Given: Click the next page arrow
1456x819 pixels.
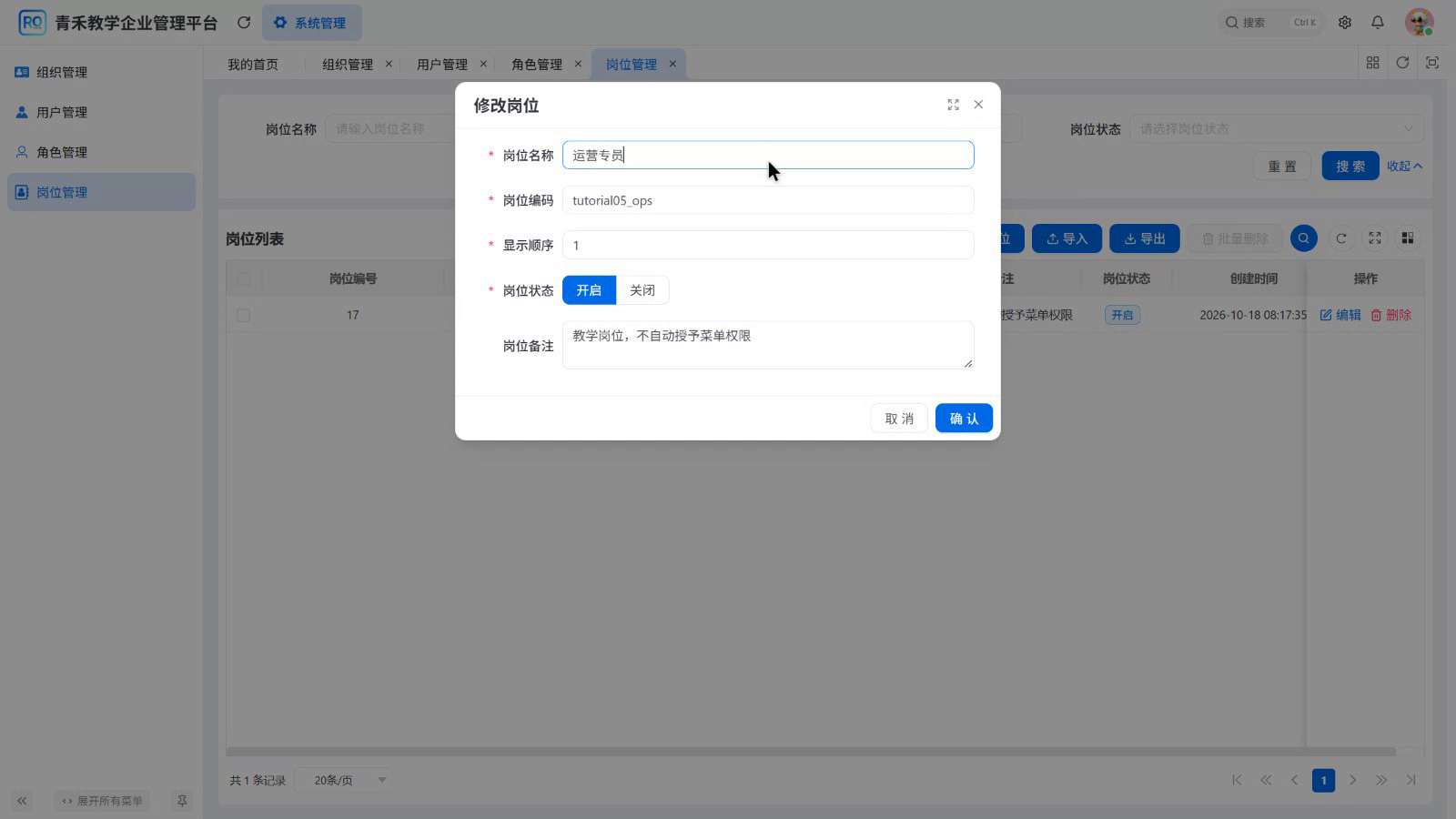Looking at the screenshot, I should 1353,780.
